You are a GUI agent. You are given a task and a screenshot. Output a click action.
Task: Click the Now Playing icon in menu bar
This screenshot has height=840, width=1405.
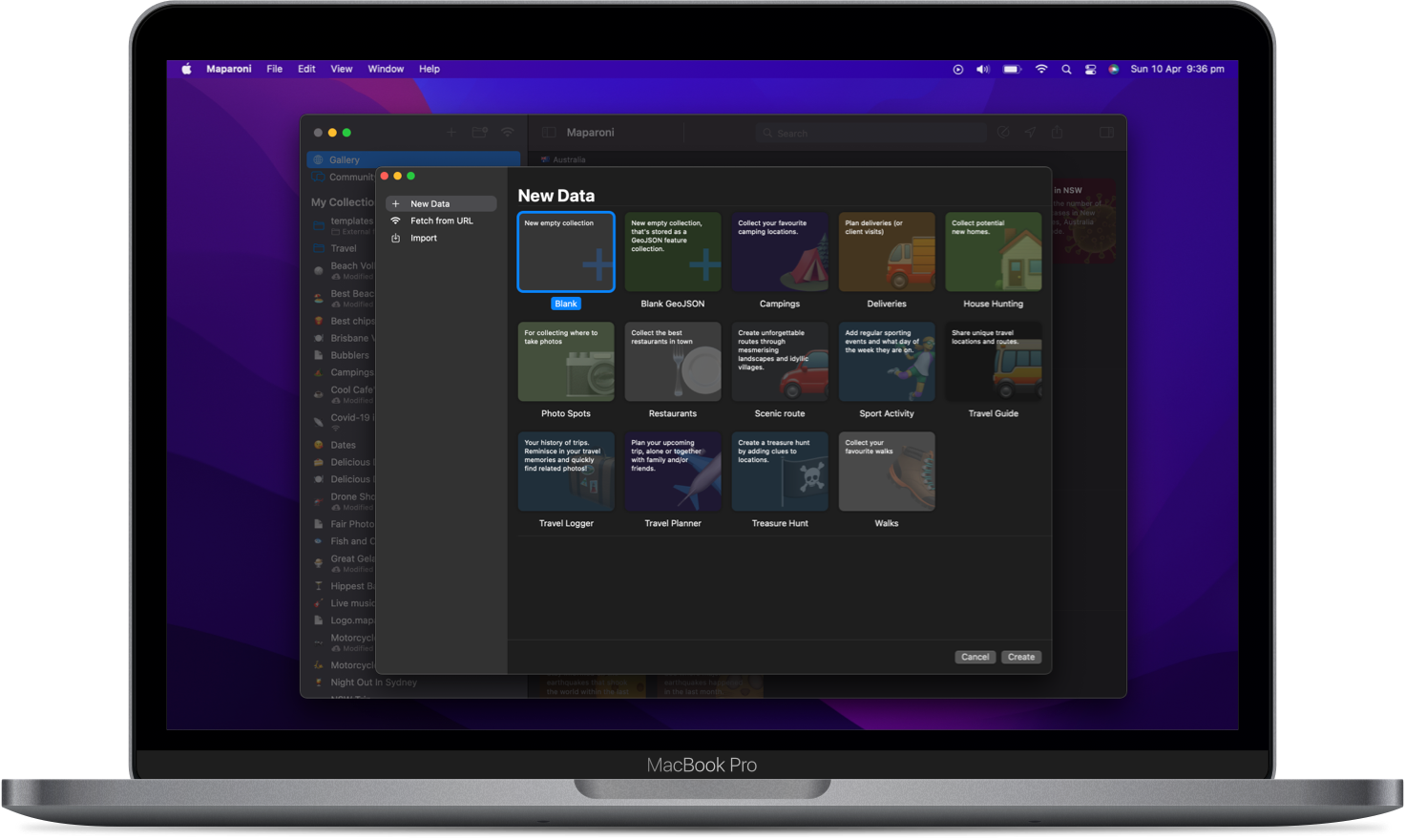pos(958,69)
